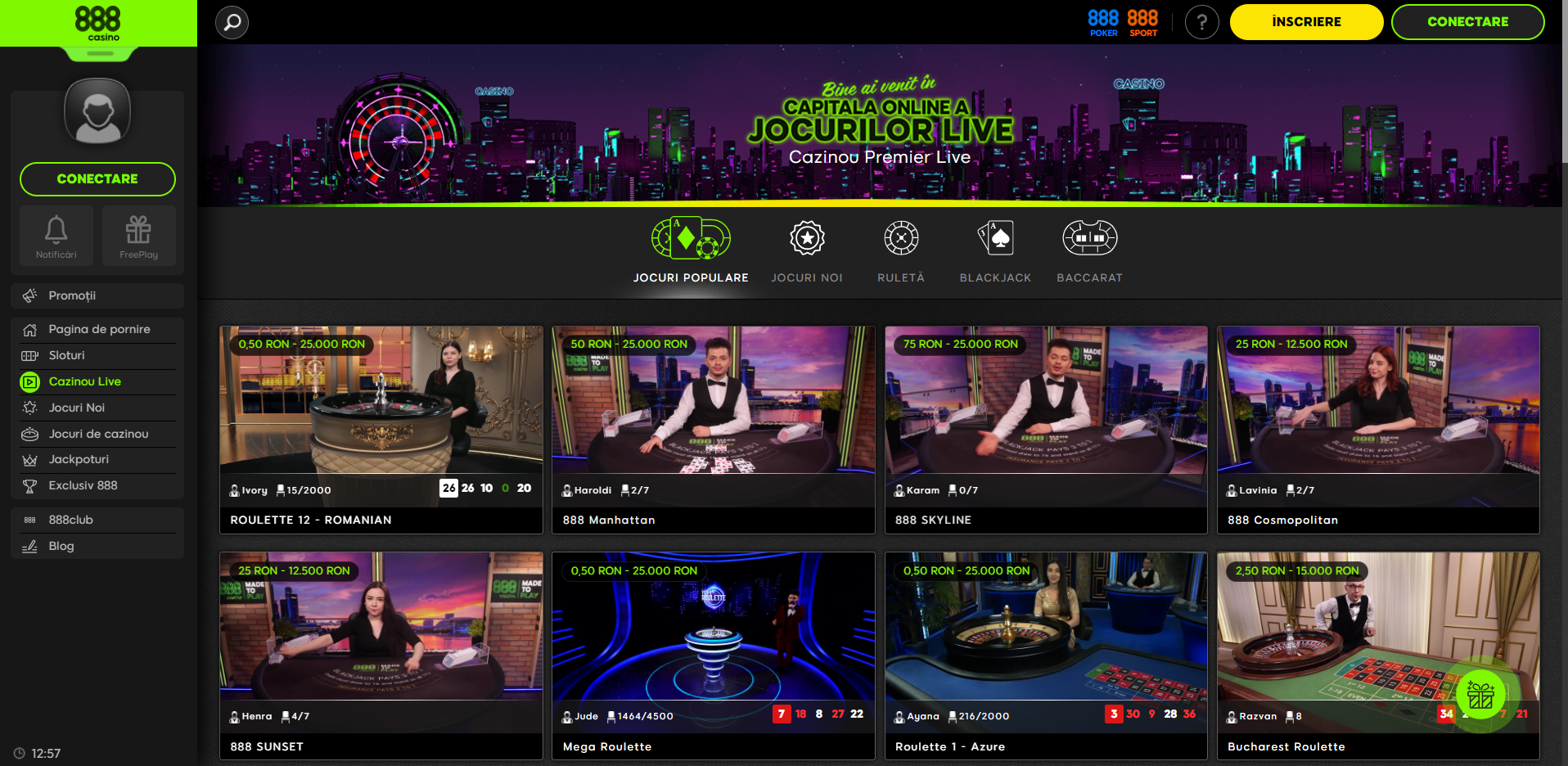Viewport: 1568px width, 766px height.
Task: Click the Jocuri de cazinou icon
Action: [x=30, y=434]
